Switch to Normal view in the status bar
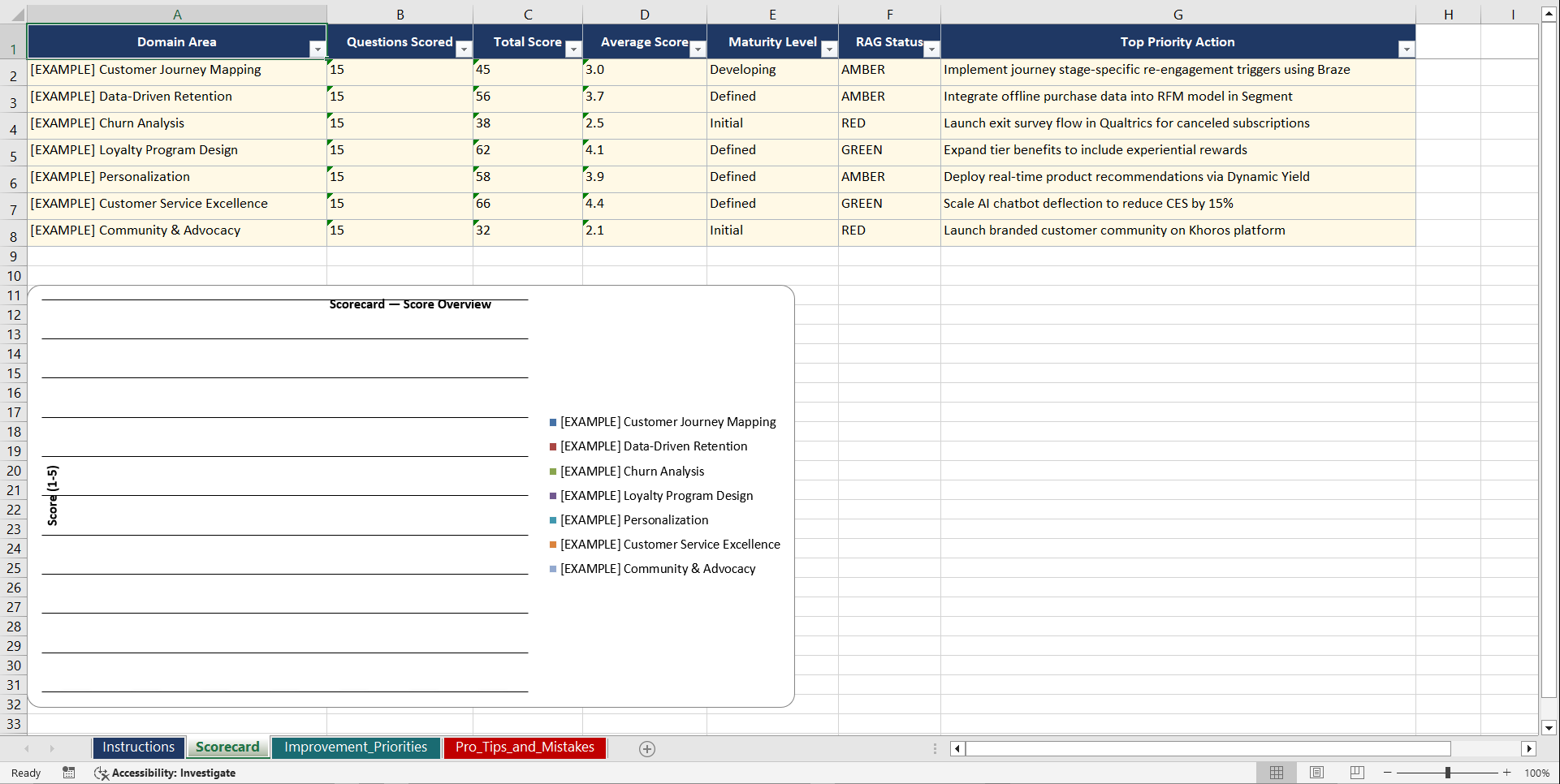Image resolution: width=1560 pixels, height=784 pixels. click(x=1276, y=773)
